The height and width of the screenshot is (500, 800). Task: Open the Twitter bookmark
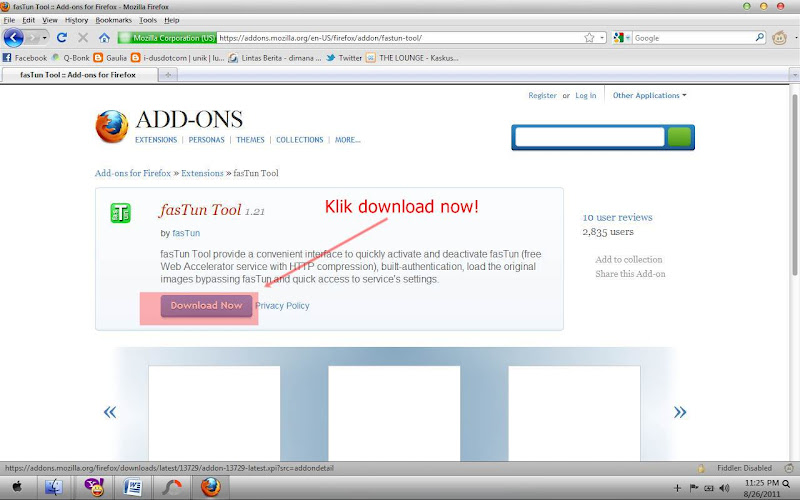pos(344,58)
